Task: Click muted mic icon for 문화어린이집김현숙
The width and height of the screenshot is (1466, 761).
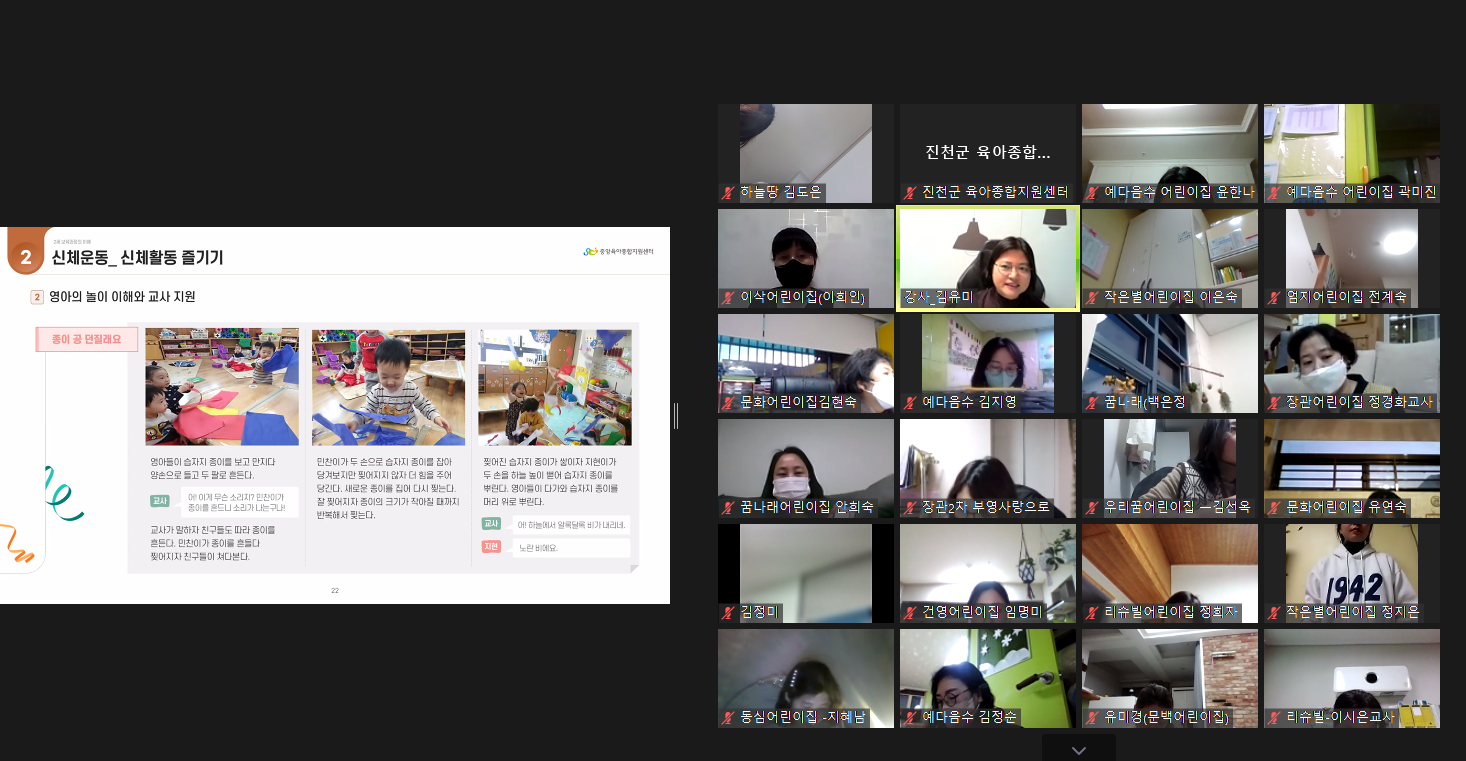Action: 728,403
